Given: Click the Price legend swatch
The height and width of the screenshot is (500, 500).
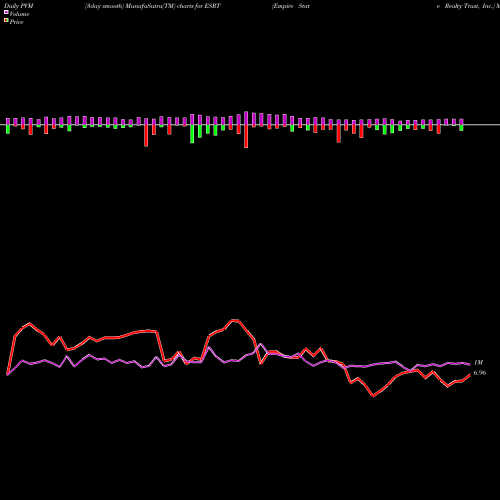Looking at the screenshot, I should coord(6,21).
